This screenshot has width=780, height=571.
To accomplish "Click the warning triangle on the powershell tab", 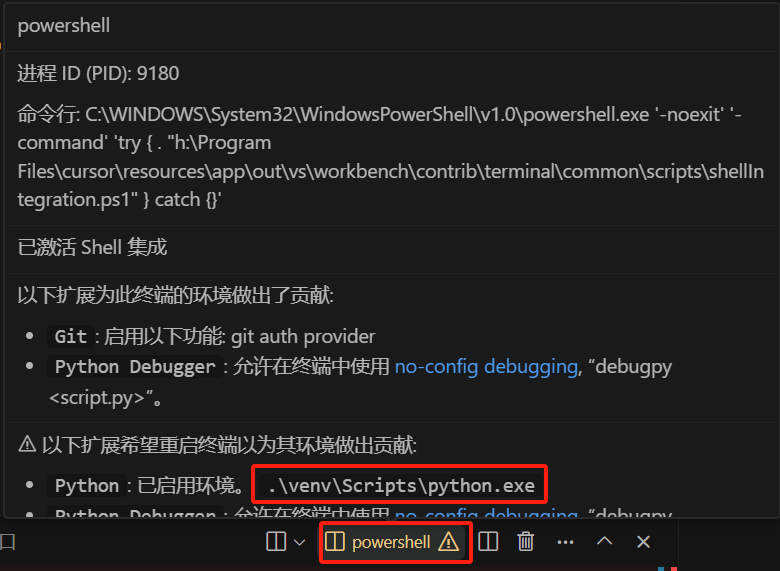I will pos(449,541).
